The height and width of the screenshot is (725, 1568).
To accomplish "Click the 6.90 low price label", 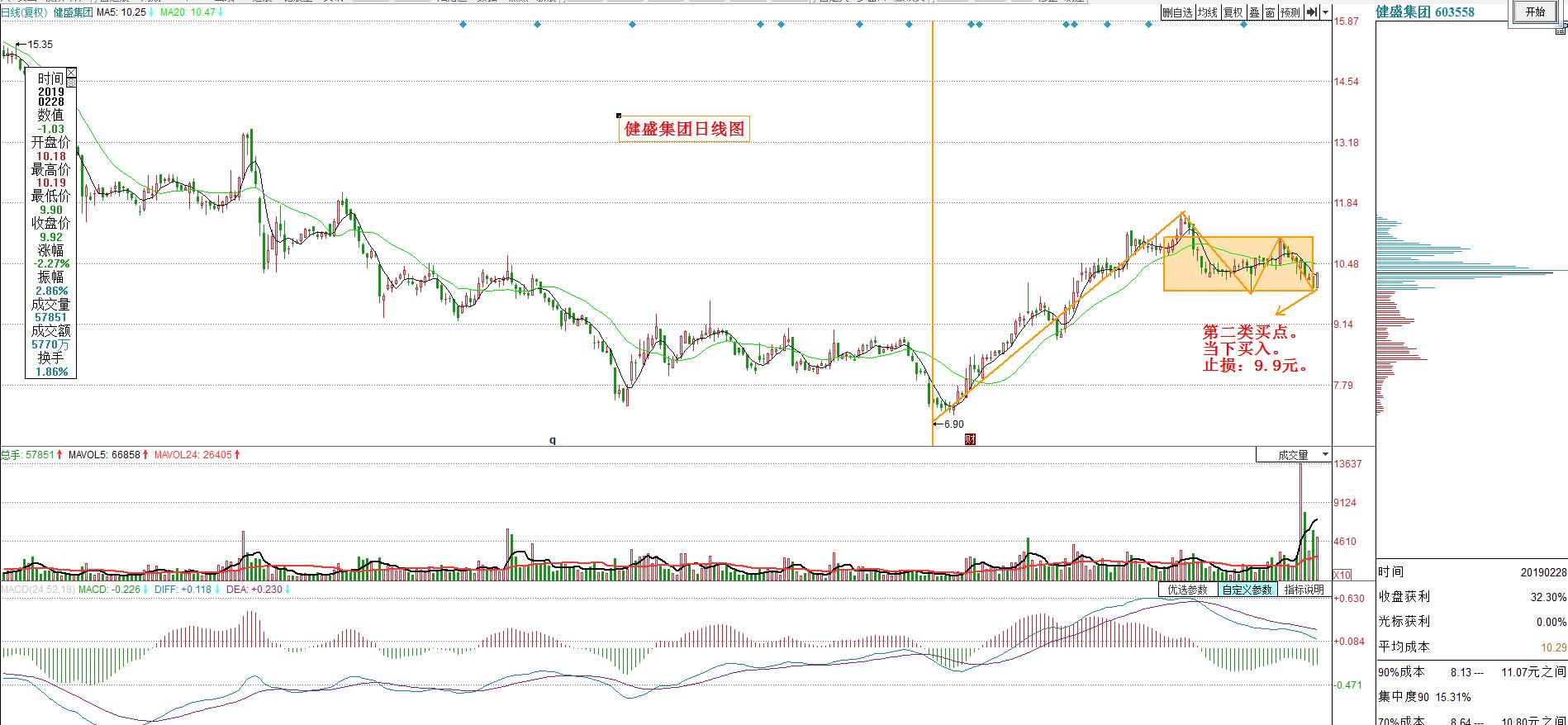I will (x=953, y=424).
